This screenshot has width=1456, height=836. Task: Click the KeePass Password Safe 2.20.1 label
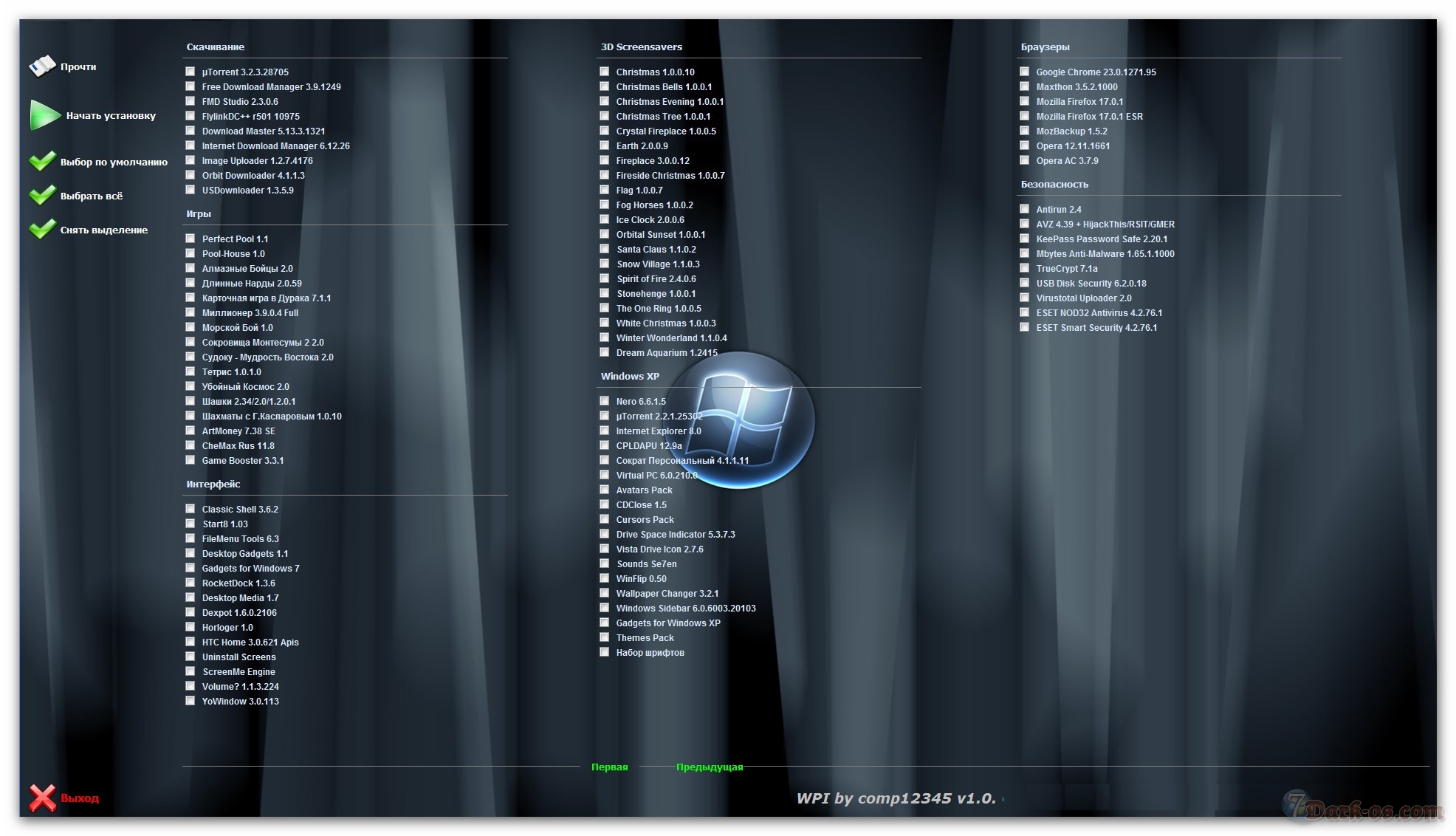1102,239
